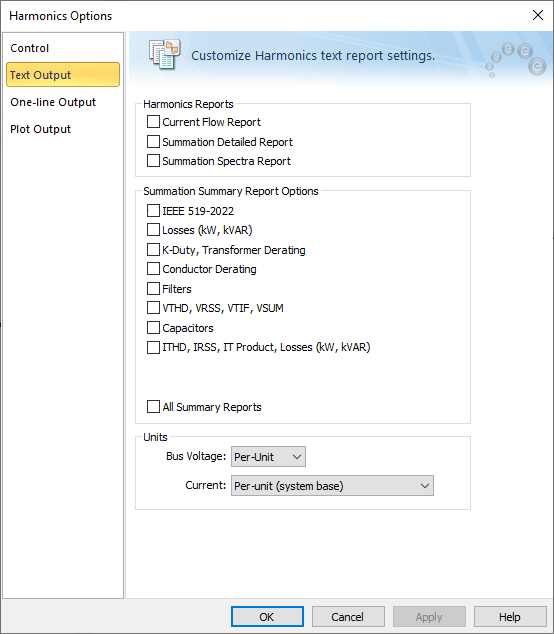Open Help for Harmonics Options
The image size is (554, 634).
tap(510, 617)
